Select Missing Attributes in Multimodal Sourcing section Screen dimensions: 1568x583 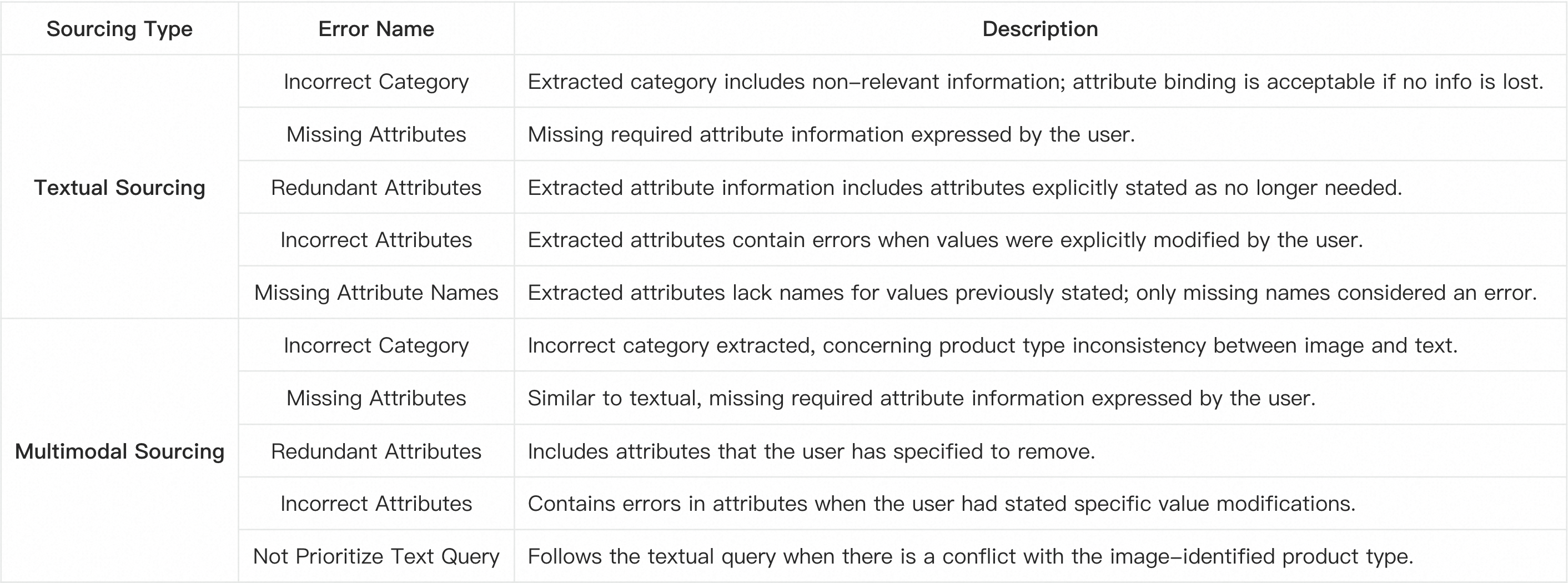(x=376, y=398)
